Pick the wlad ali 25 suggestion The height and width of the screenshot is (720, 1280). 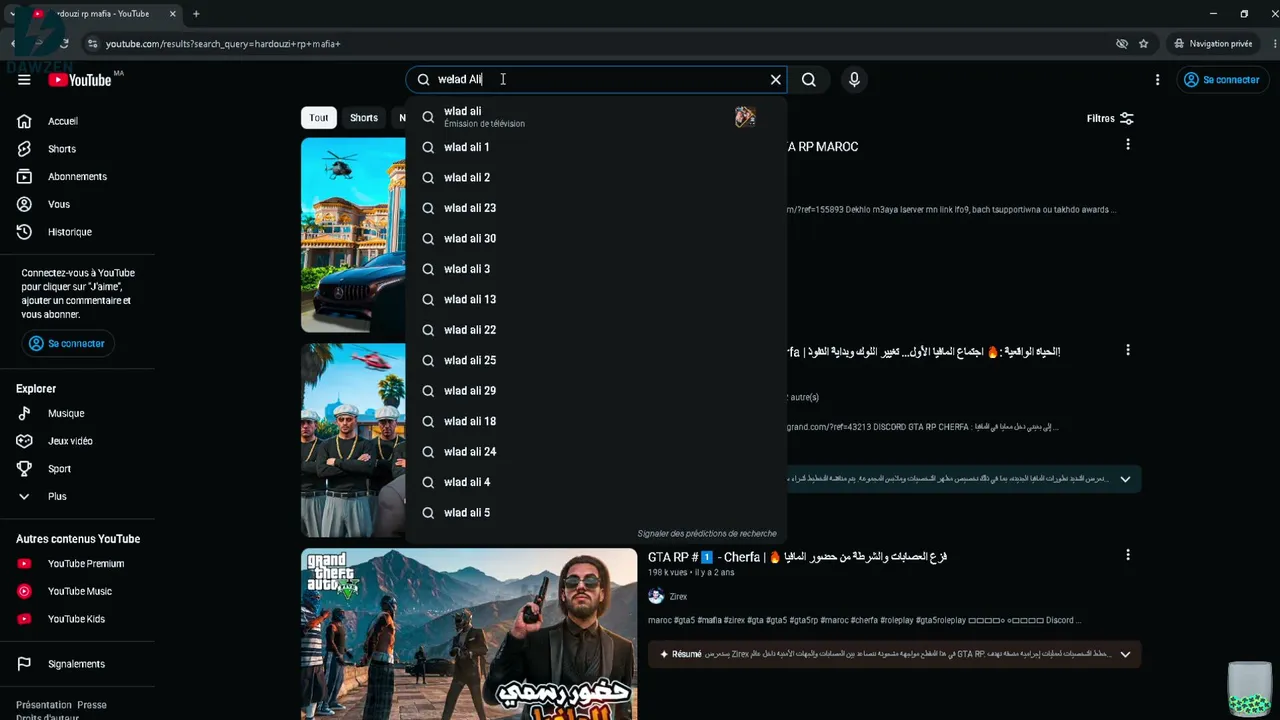click(x=596, y=361)
